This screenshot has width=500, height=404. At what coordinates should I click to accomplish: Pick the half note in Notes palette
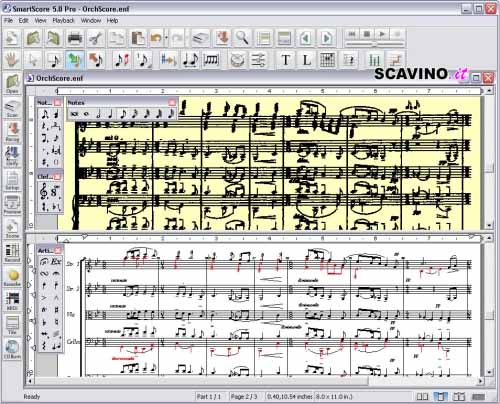[x=99, y=114]
